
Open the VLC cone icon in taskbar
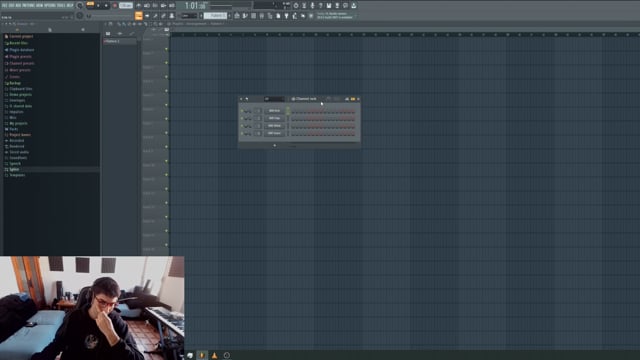(x=214, y=355)
